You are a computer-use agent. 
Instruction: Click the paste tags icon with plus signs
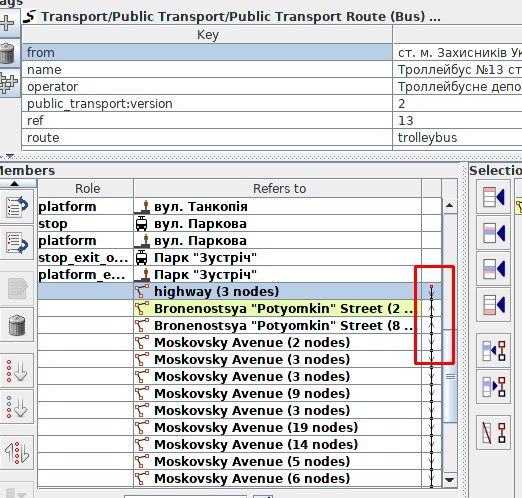(x=9, y=83)
